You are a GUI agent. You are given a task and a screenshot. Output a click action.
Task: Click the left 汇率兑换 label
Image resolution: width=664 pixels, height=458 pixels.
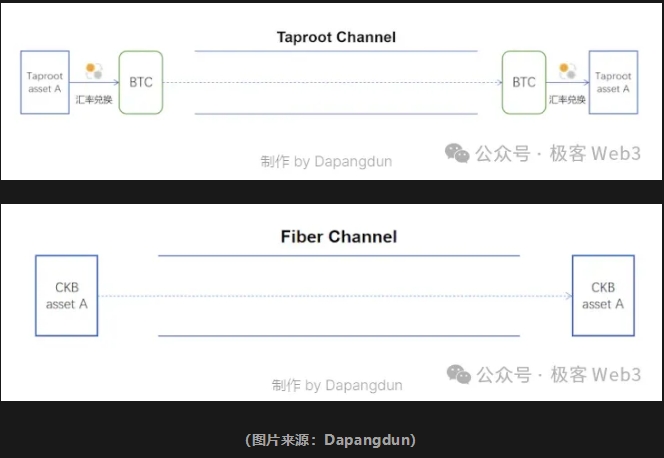[x=94, y=99]
